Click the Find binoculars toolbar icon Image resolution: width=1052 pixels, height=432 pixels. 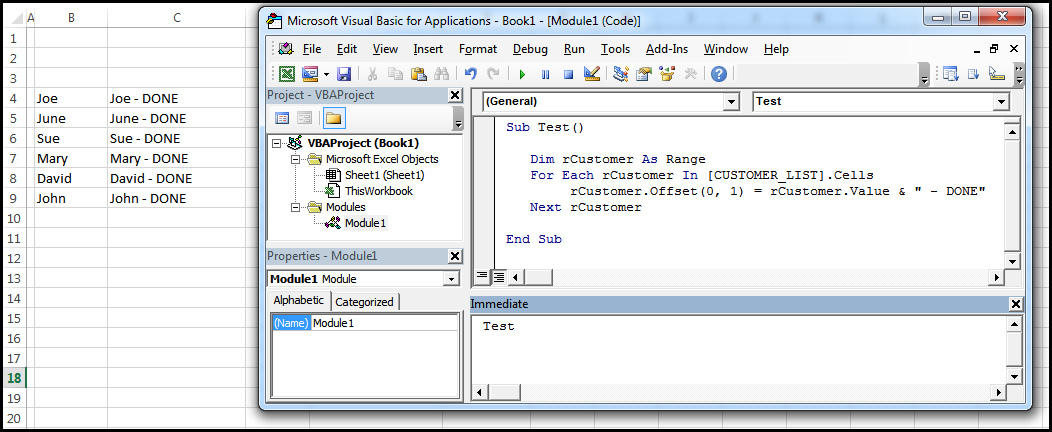441,74
